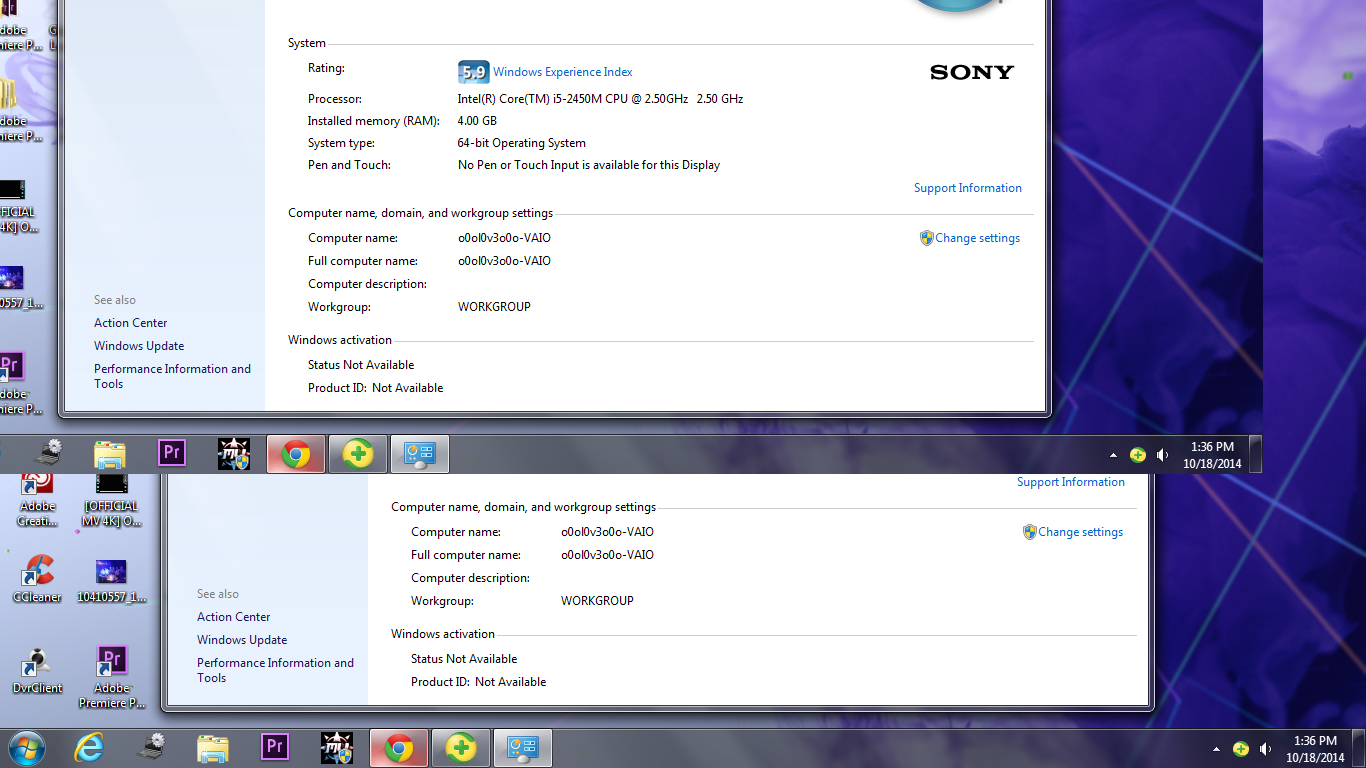Open green plus app in bottom taskbar
Viewport: 1366px width, 768px height.
point(460,748)
